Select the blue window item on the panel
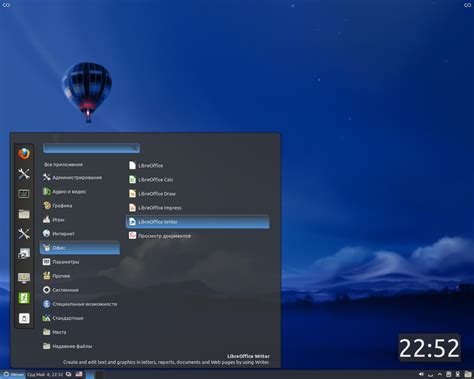The width and height of the screenshot is (474, 379). pos(90,374)
